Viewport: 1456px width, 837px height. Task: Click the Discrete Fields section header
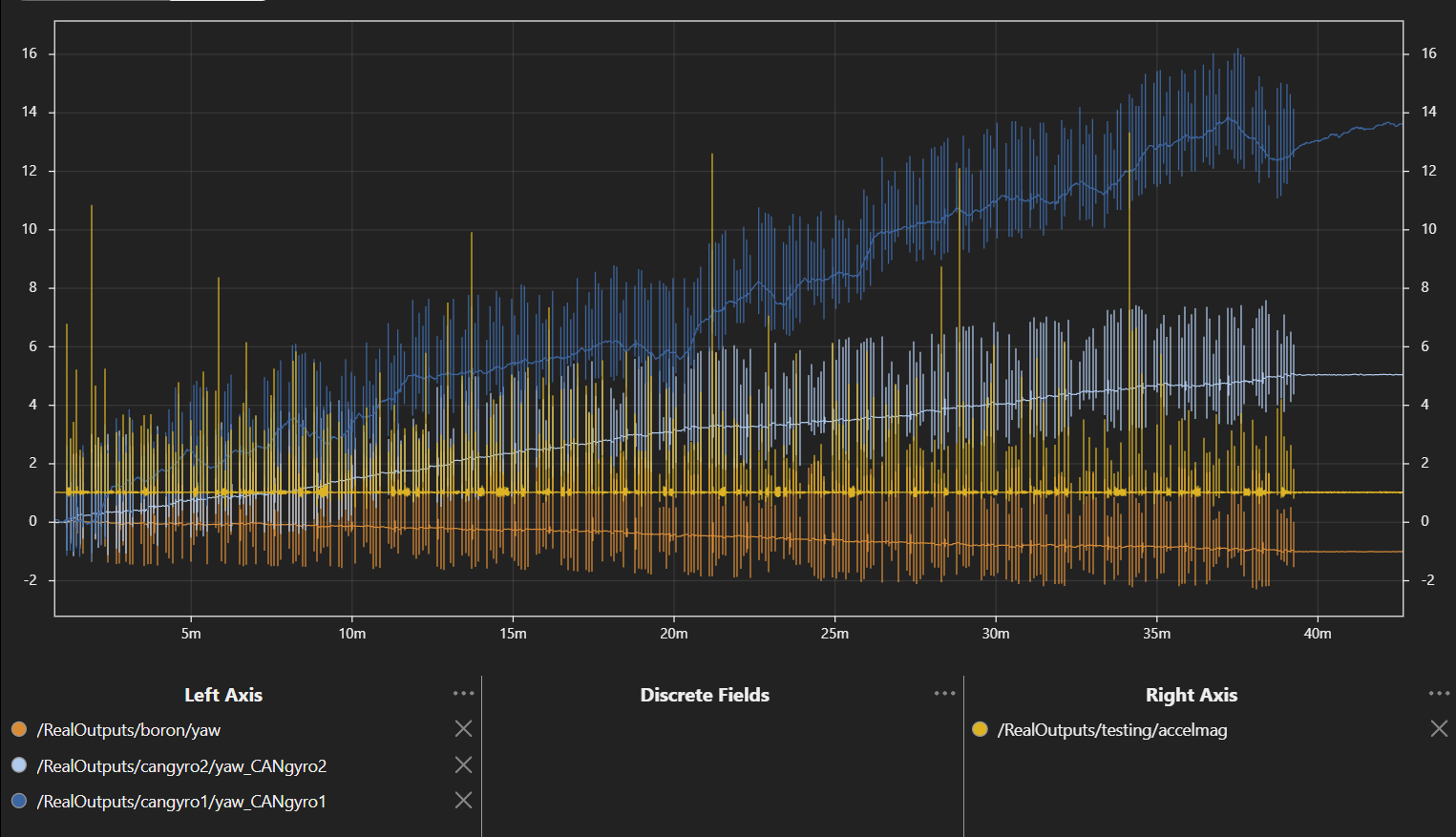click(x=705, y=695)
